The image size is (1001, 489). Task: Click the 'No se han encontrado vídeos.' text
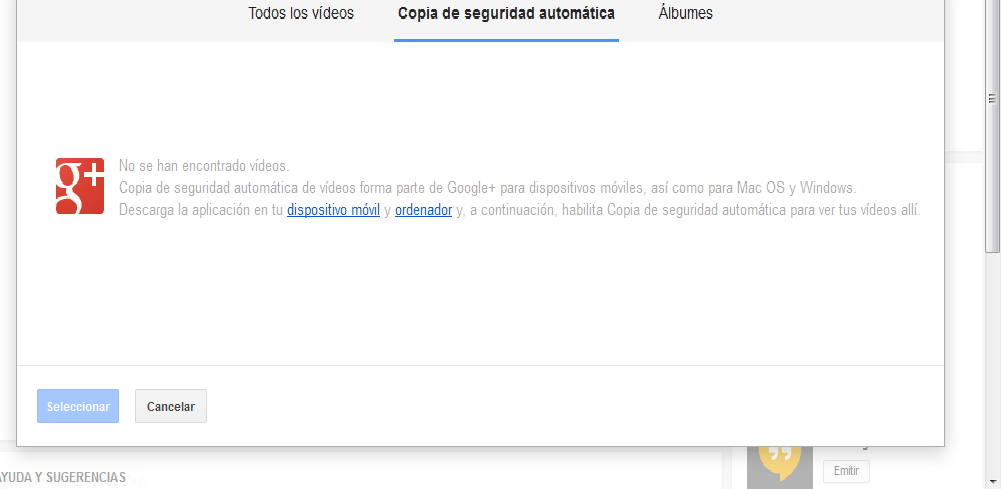204,166
